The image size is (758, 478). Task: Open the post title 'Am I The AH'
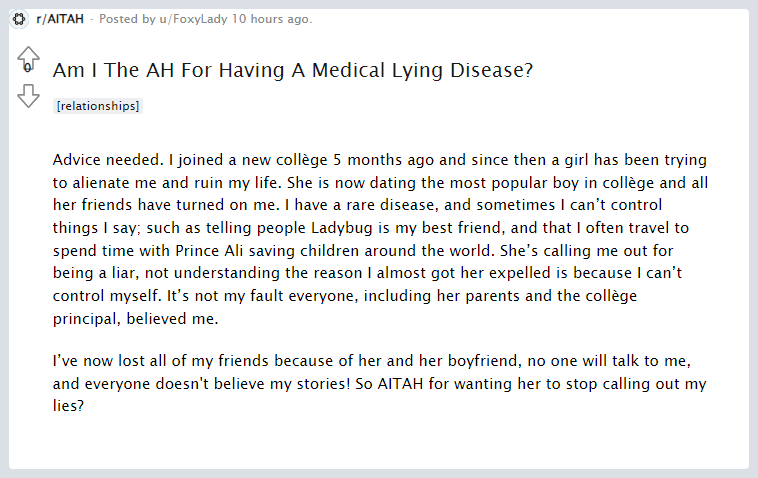(292, 70)
